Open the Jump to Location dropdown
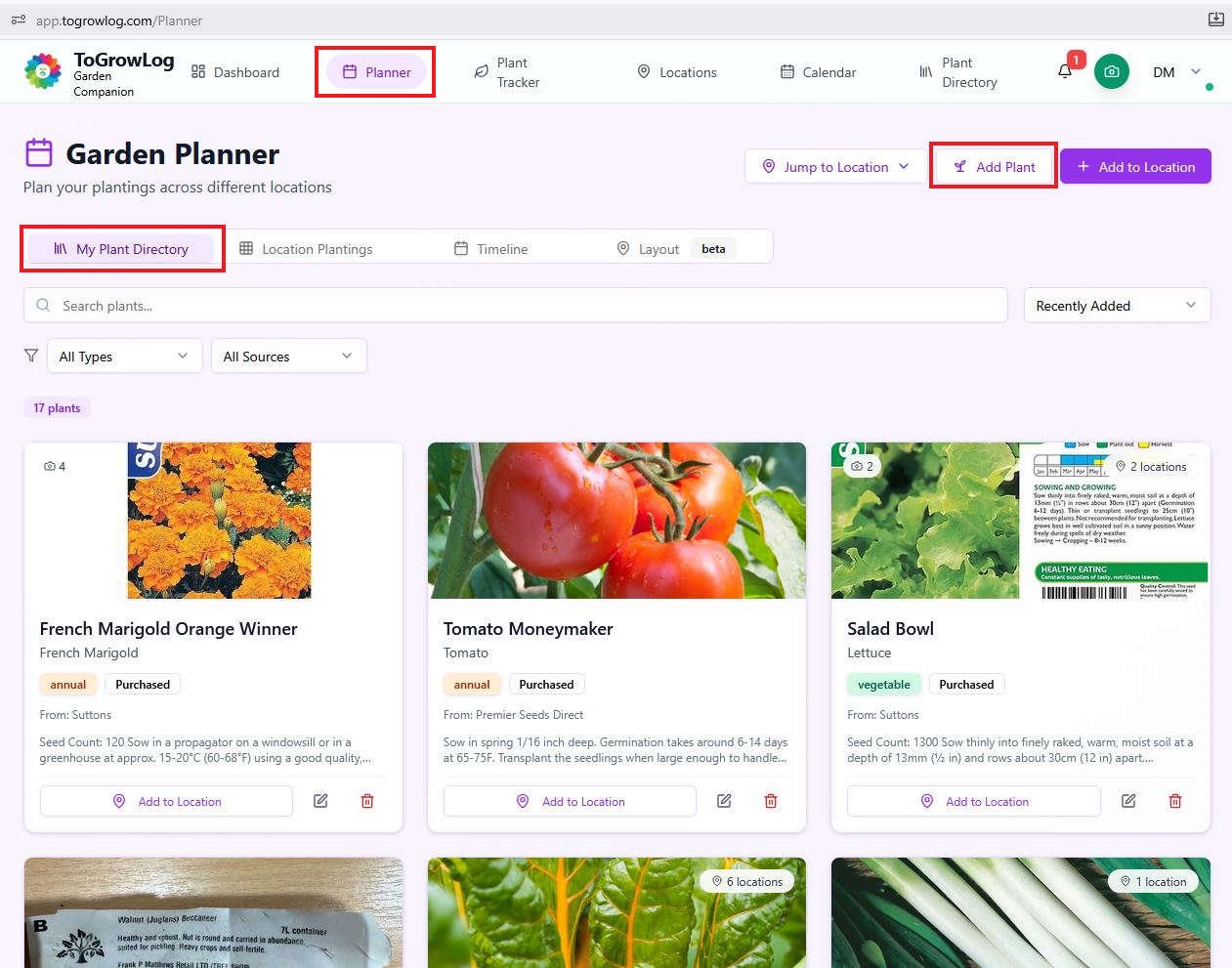The image size is (1232, 968). click(835, 166)
